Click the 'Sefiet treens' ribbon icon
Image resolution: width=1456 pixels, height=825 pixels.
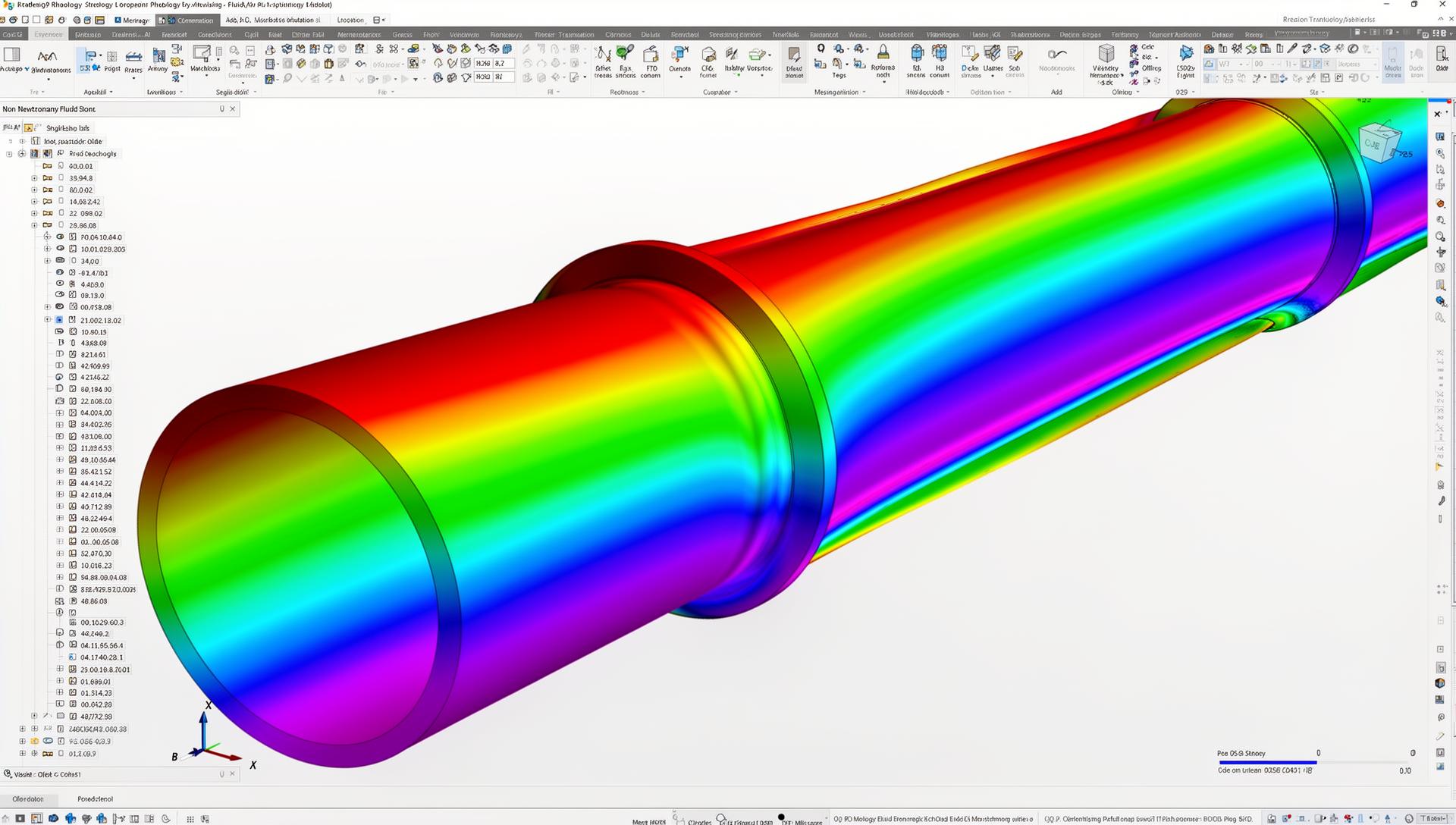[x=603, y=53]
